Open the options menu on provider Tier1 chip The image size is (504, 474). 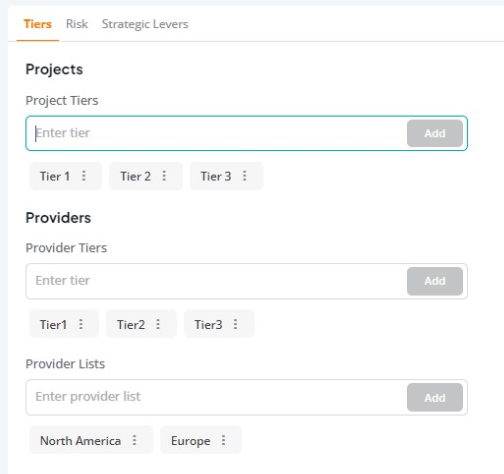[81, 324]
